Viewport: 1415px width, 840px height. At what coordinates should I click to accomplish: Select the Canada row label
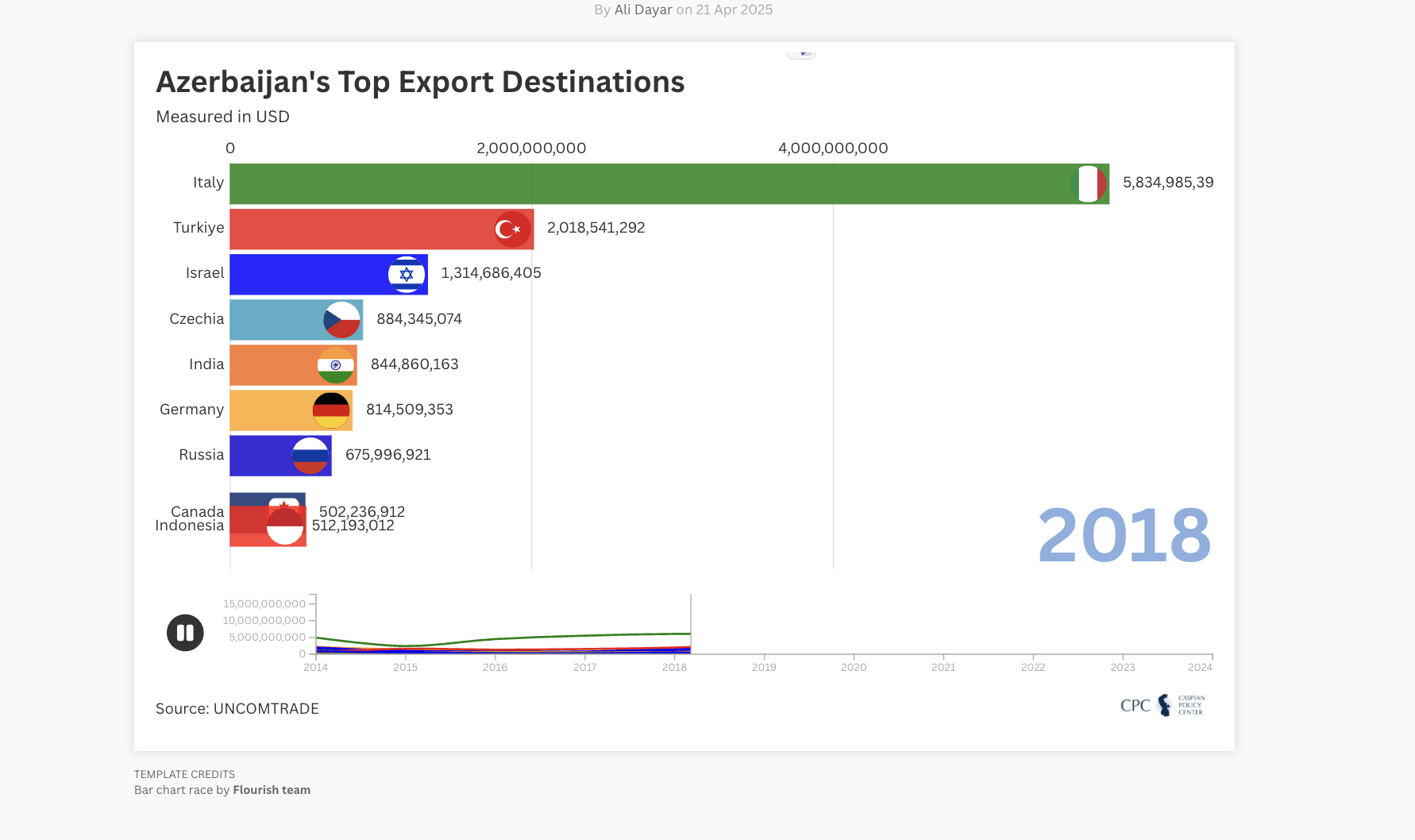[x=198, y=511]
